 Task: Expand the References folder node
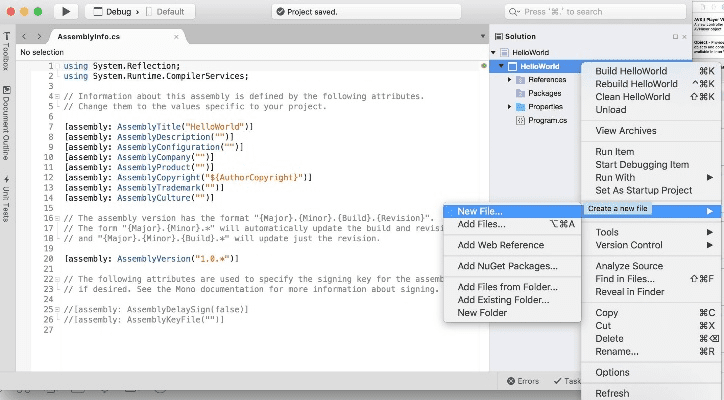[509, 80]
